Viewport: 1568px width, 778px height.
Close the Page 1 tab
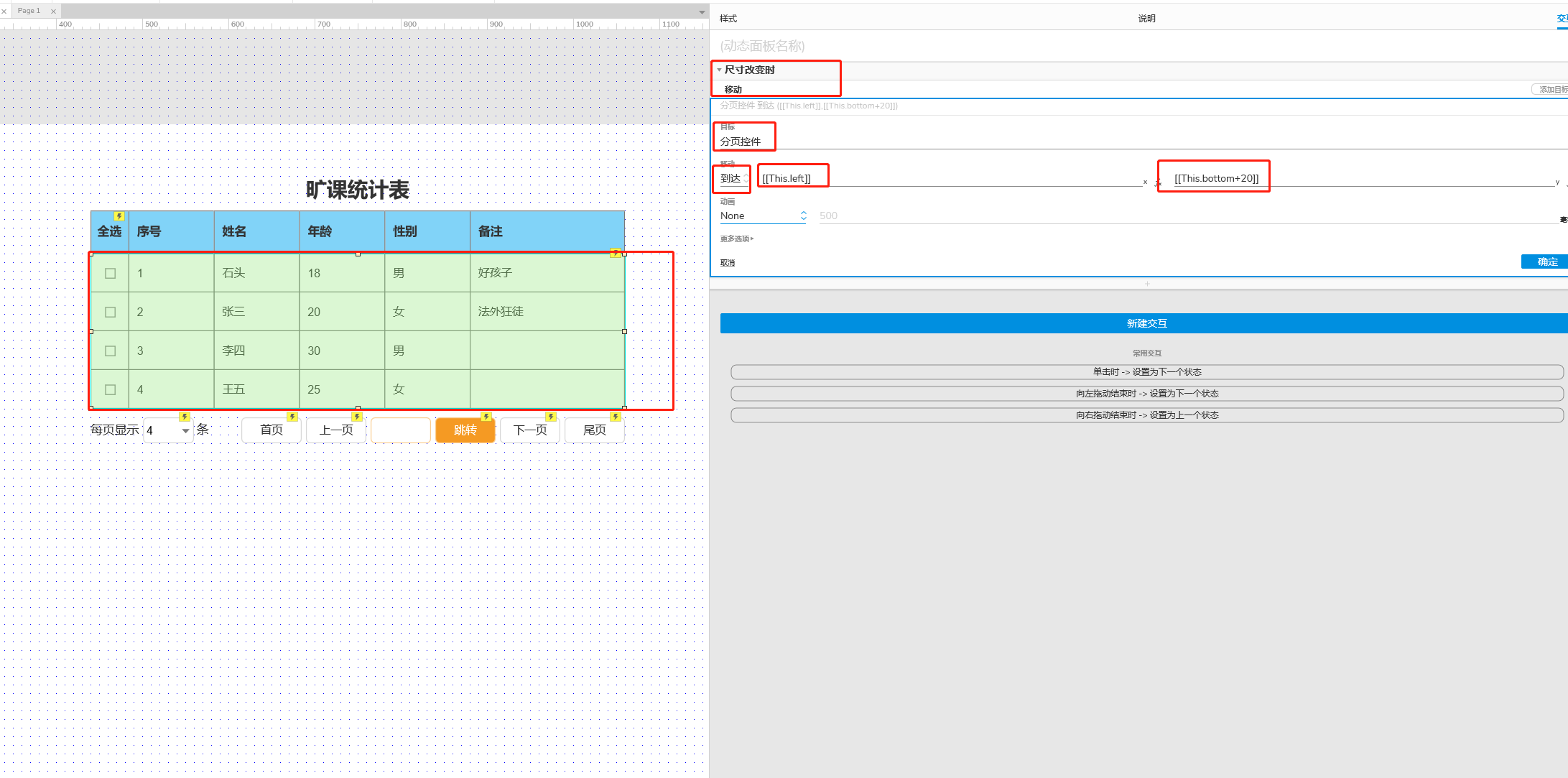53,11
